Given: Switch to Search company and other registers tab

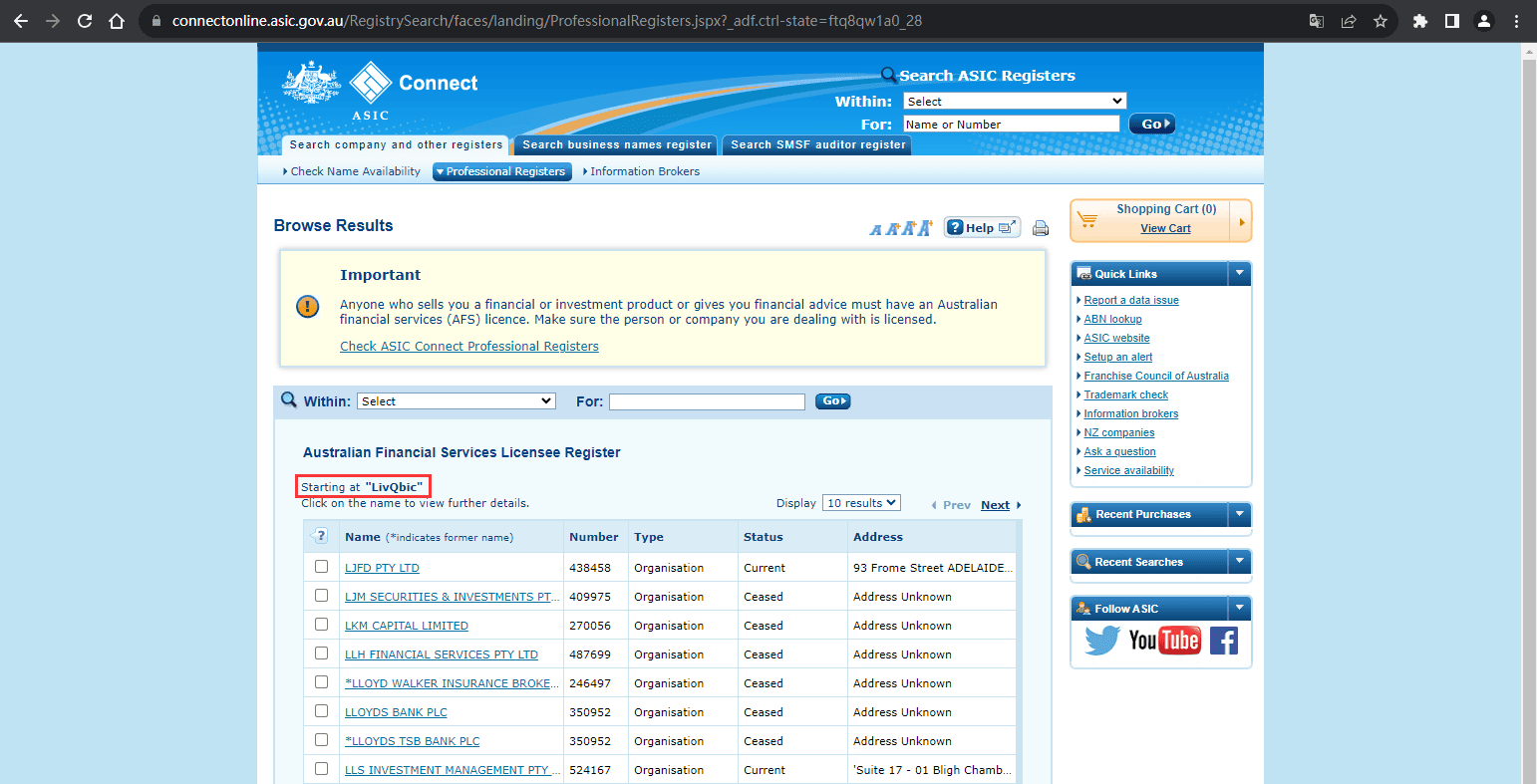Looking at the screenshot, I should [x=396, y=144].
